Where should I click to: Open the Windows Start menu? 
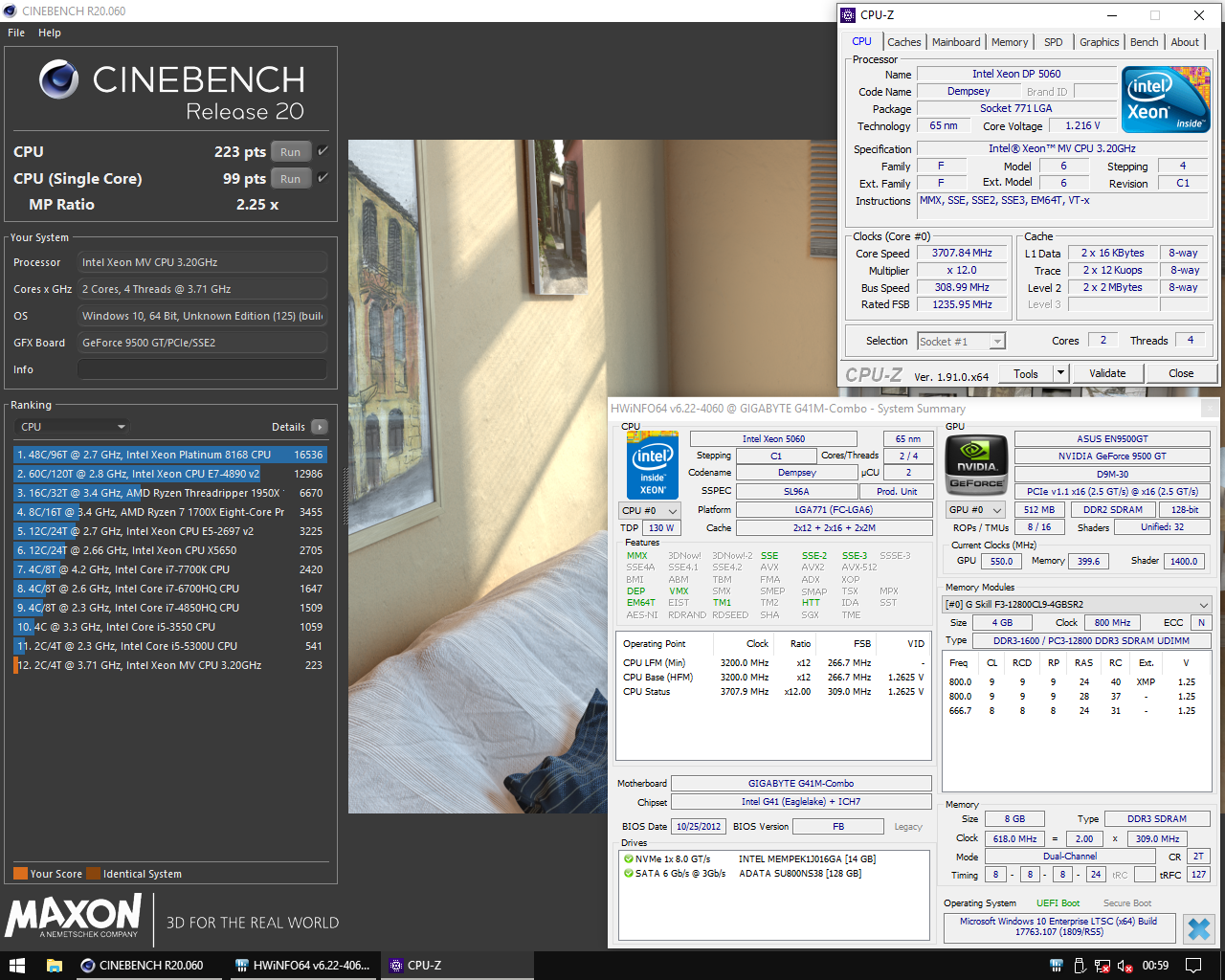point(16,965)
